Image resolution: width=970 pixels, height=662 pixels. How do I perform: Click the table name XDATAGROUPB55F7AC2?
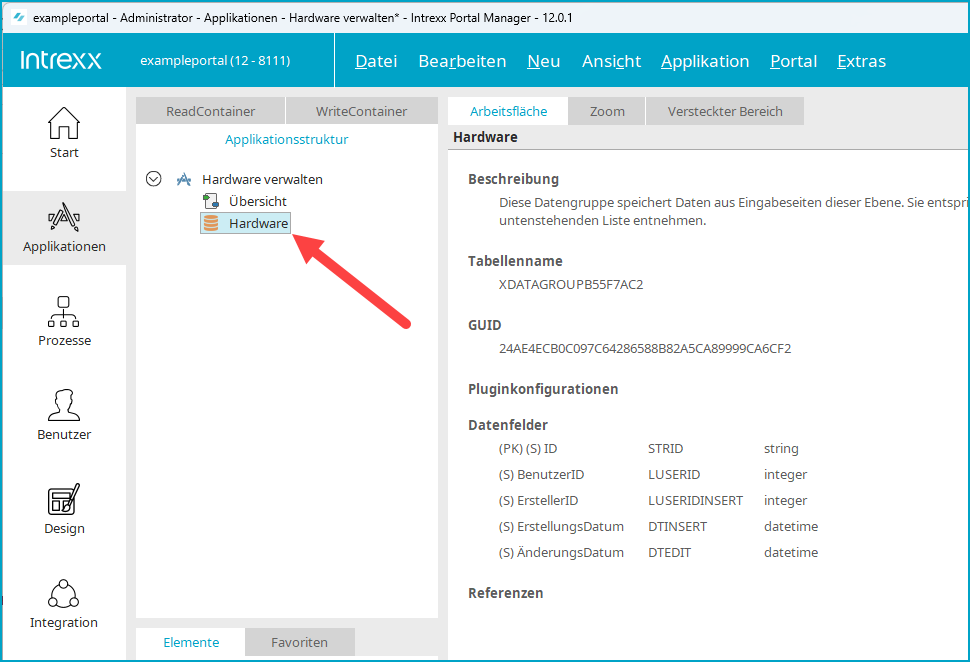[x=571, y=285]
